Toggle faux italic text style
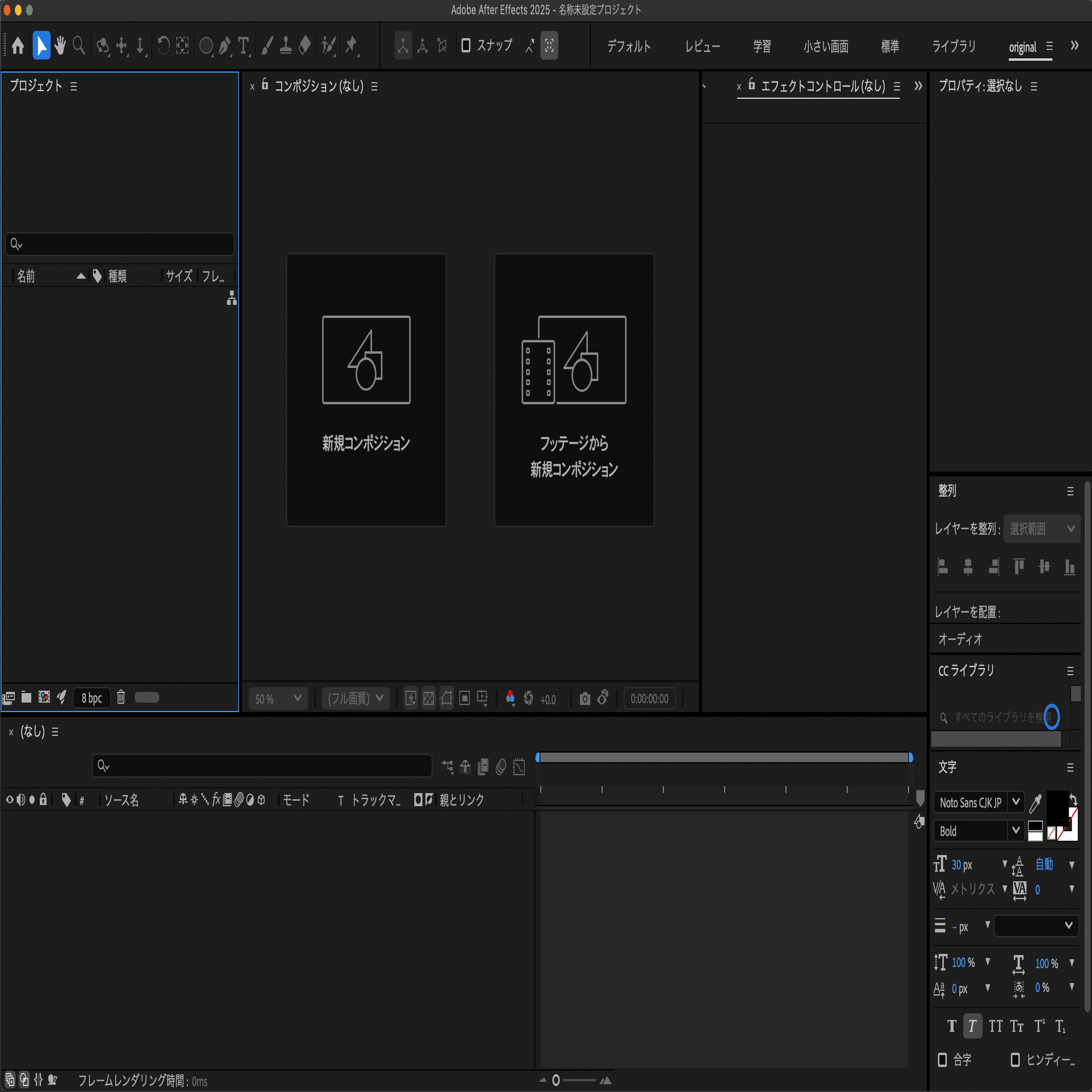Screen dimensions: 1092x1092 [x=972, y=1026]
